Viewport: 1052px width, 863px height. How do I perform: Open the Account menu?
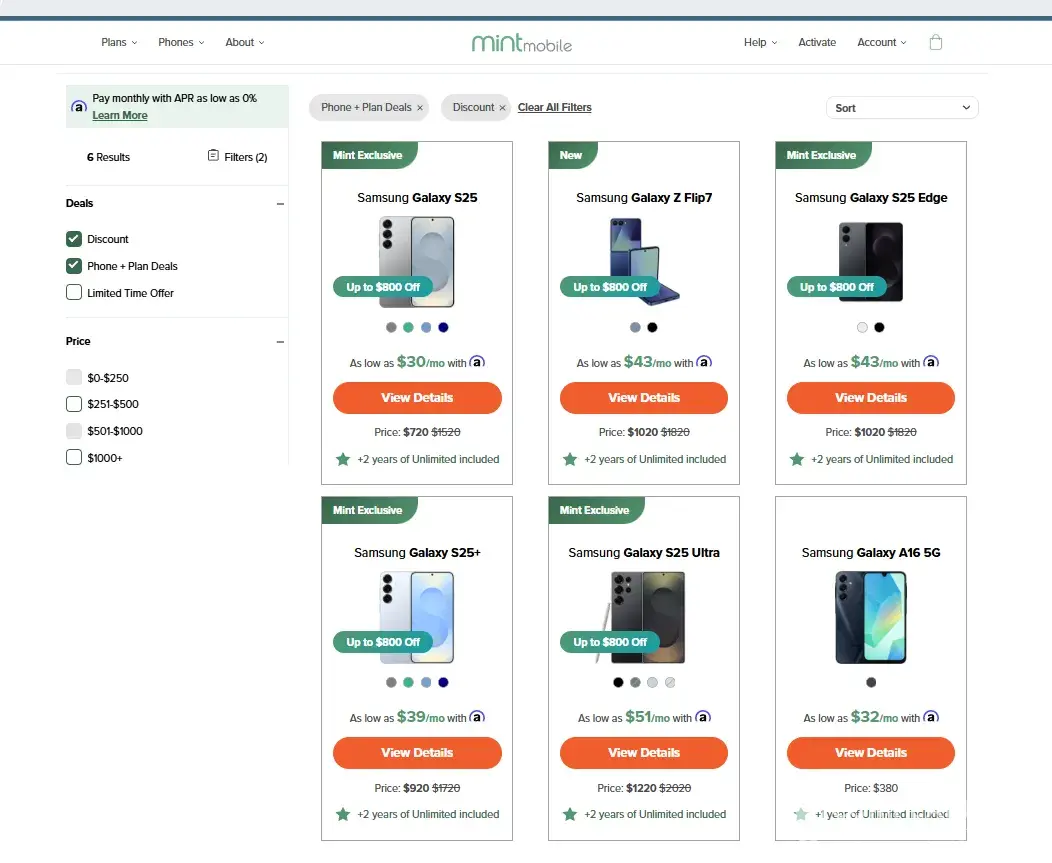[882, 42]
